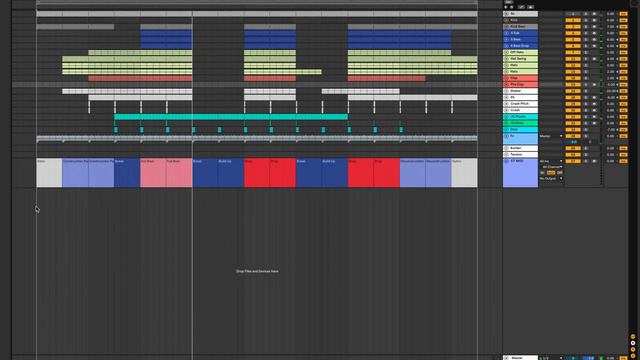Set ST MIDI monitoring to Auto
Screen dimensions: 640x360
click(x=551, y=173)
